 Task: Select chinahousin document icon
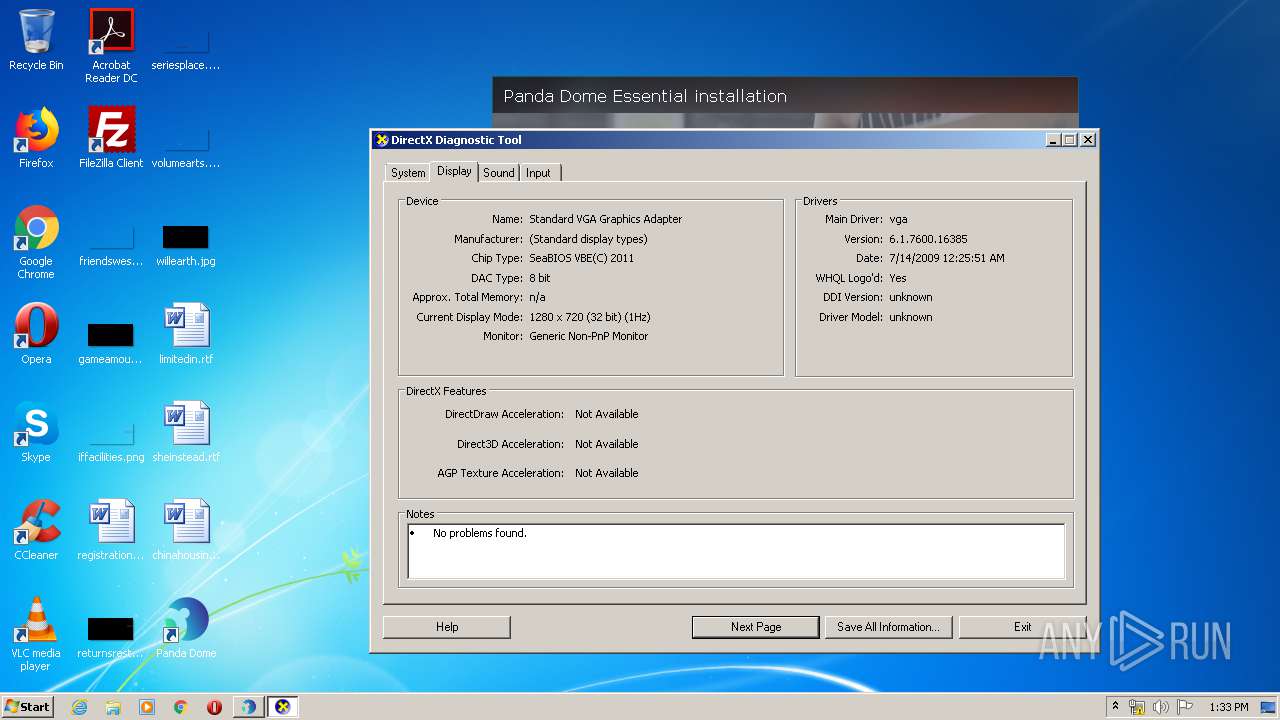[x=186, y=530]
